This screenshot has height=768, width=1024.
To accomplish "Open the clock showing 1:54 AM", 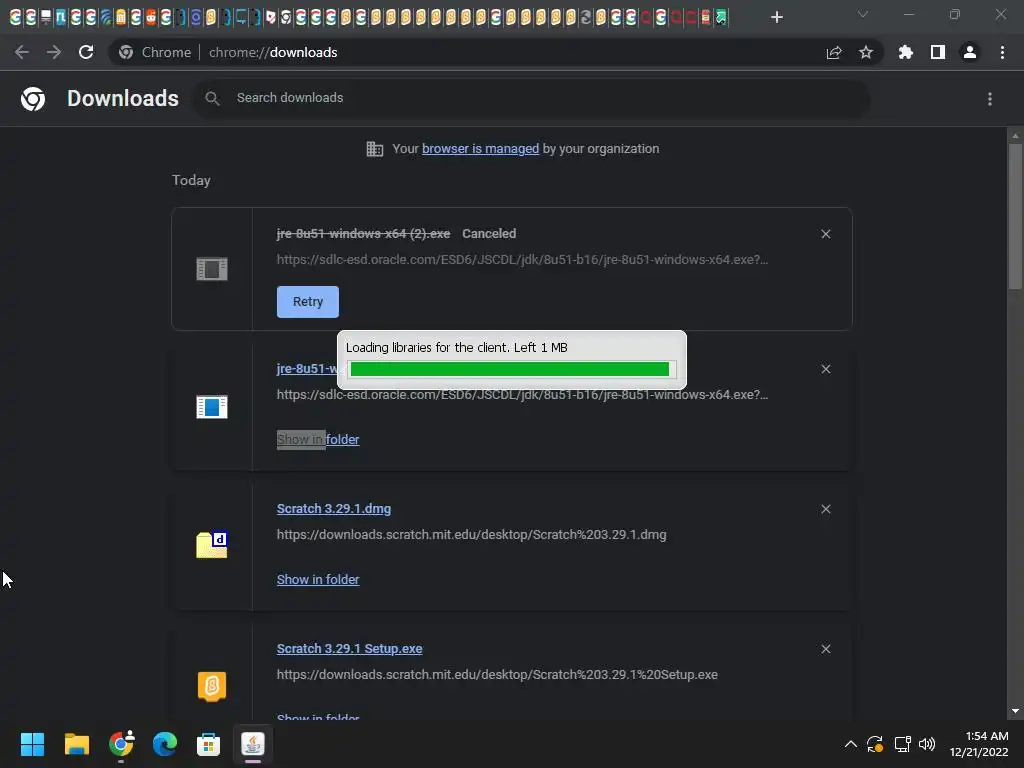I will tap(978, 744).
